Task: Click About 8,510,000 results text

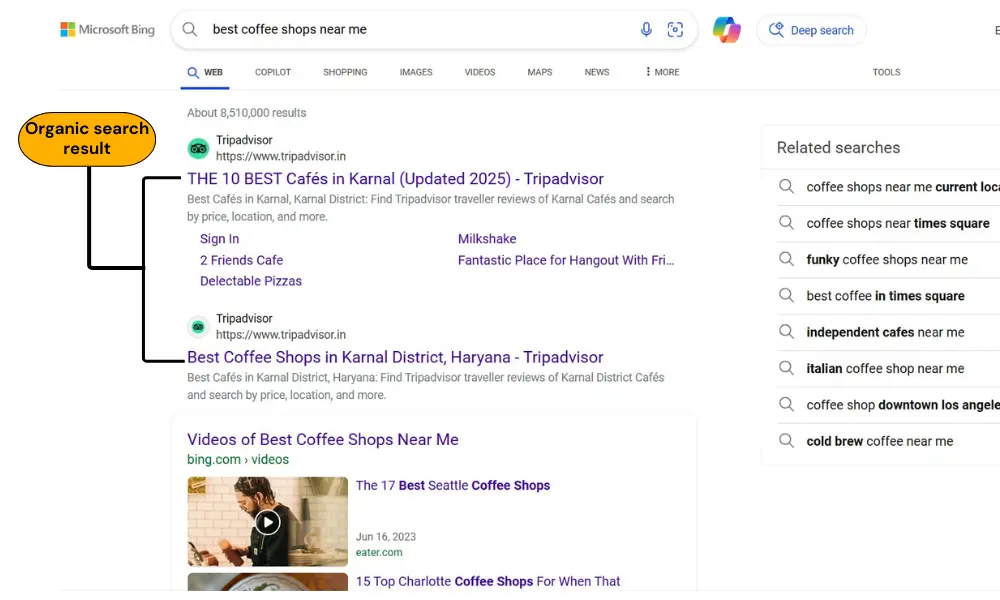Action: click(x=246, y=113)
